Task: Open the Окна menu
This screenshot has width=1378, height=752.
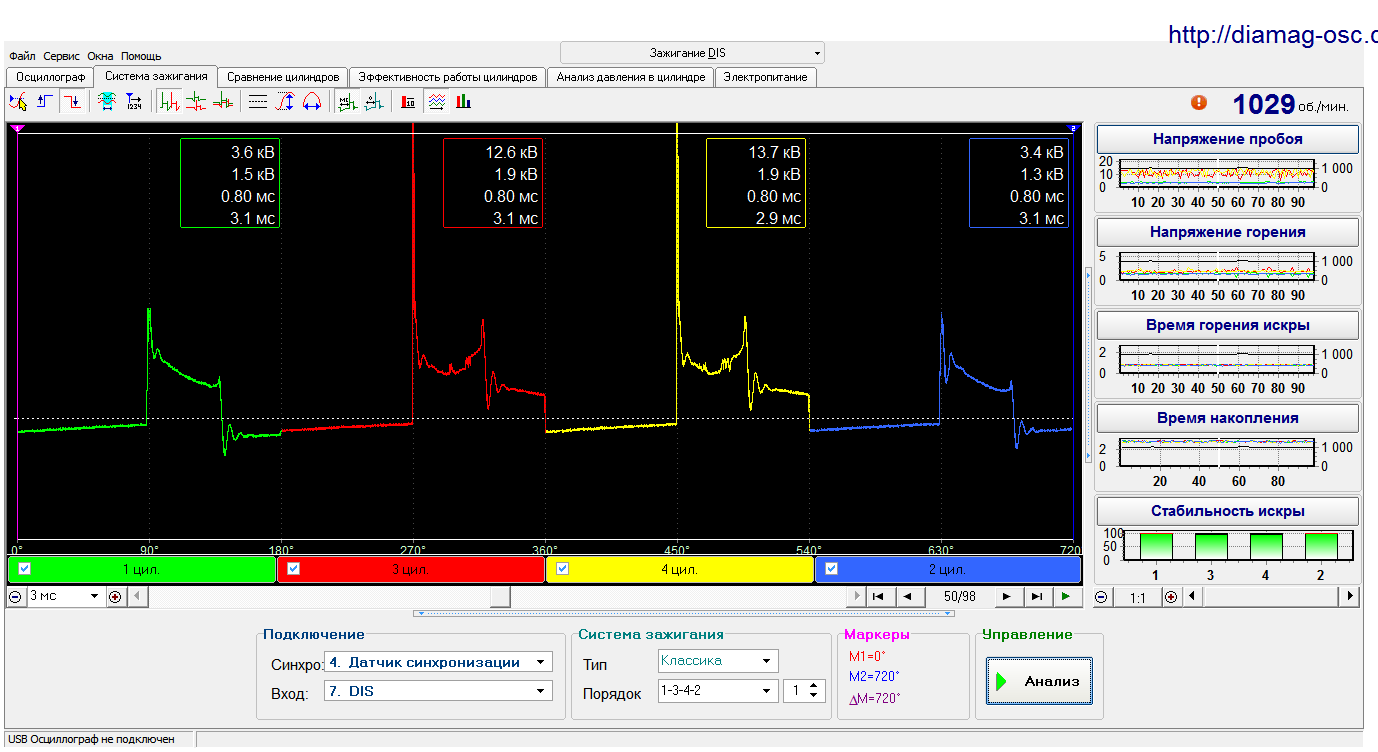Action: pyautogui.click(x=101, y=56)
